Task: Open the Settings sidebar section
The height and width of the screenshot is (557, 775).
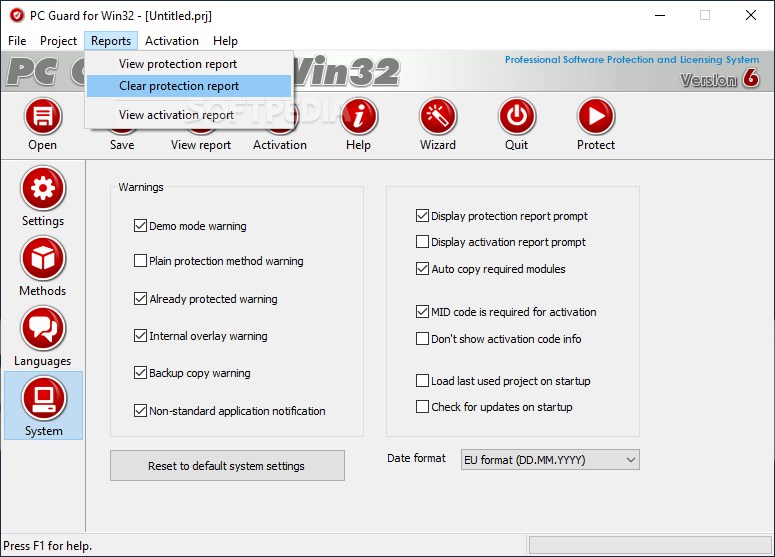Action: point(43,196)
